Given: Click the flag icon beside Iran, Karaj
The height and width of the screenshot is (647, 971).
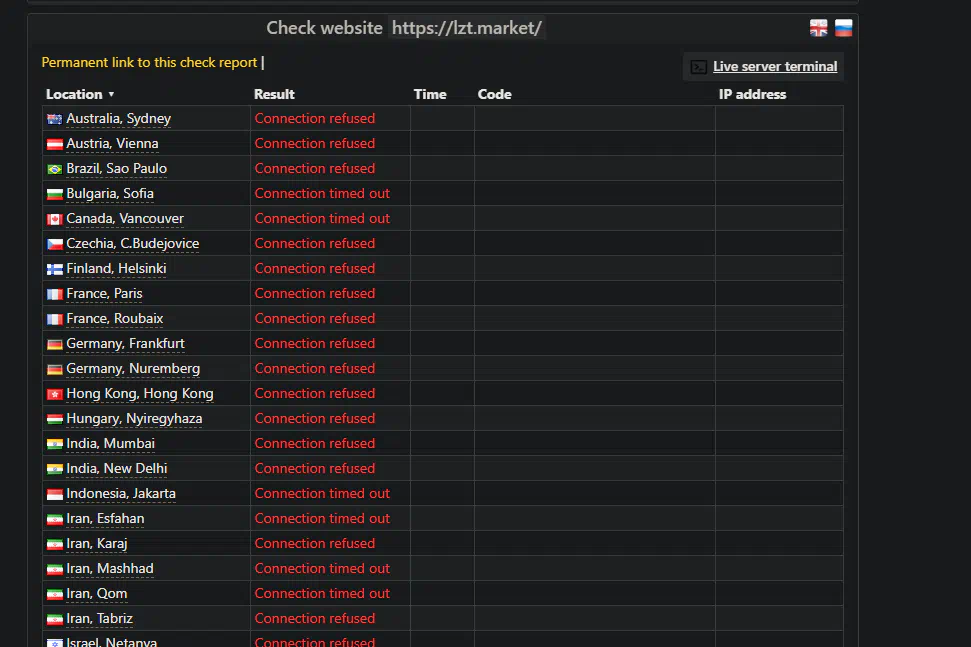Looking at the screenshot, I should pos(54,544).
